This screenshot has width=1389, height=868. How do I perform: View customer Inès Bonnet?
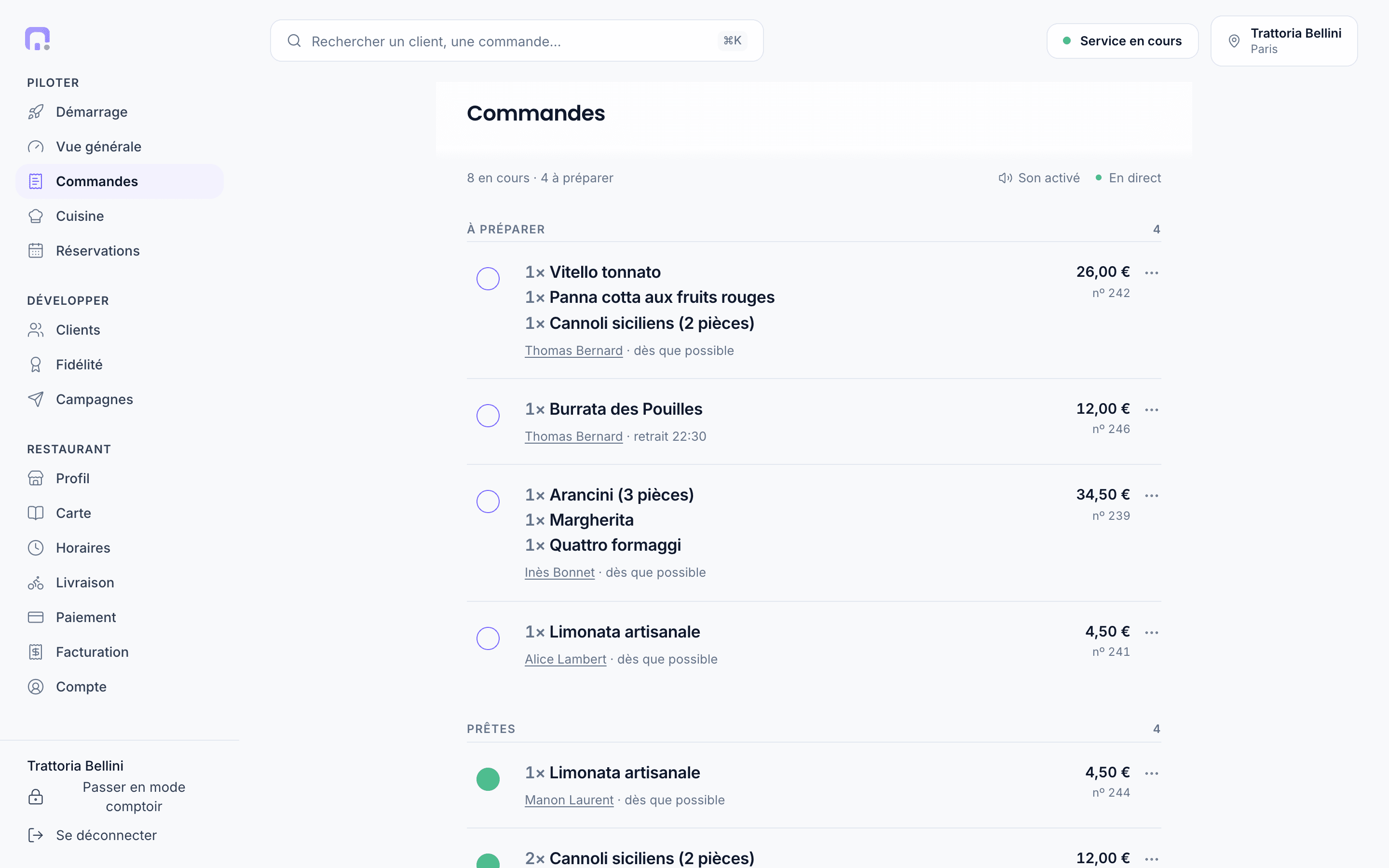pyautogui.click(x=559, y=572)
